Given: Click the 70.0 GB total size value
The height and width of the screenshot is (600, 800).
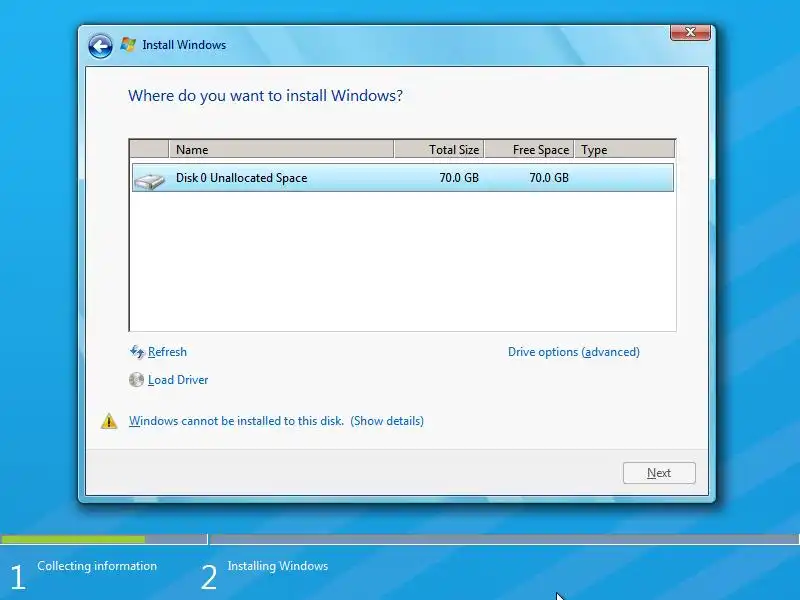Looking at the screenshot, I should (459, 178).
